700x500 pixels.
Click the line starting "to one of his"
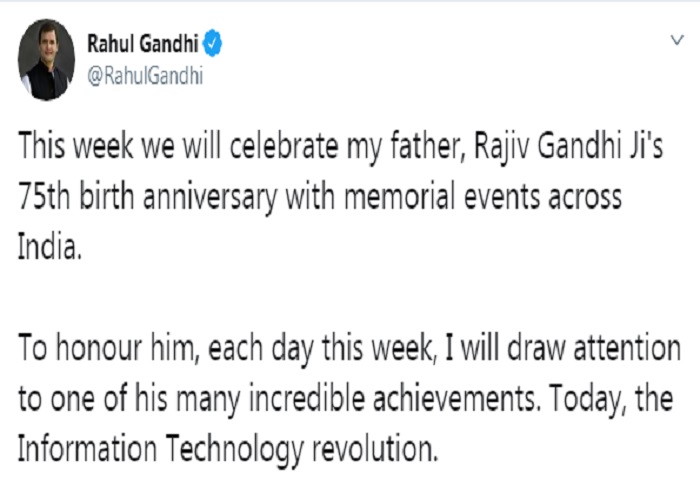tap(346, 398)
